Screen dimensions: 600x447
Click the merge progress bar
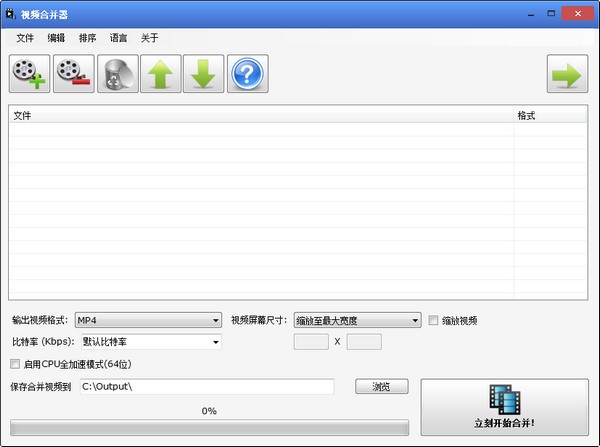[209, 426]
